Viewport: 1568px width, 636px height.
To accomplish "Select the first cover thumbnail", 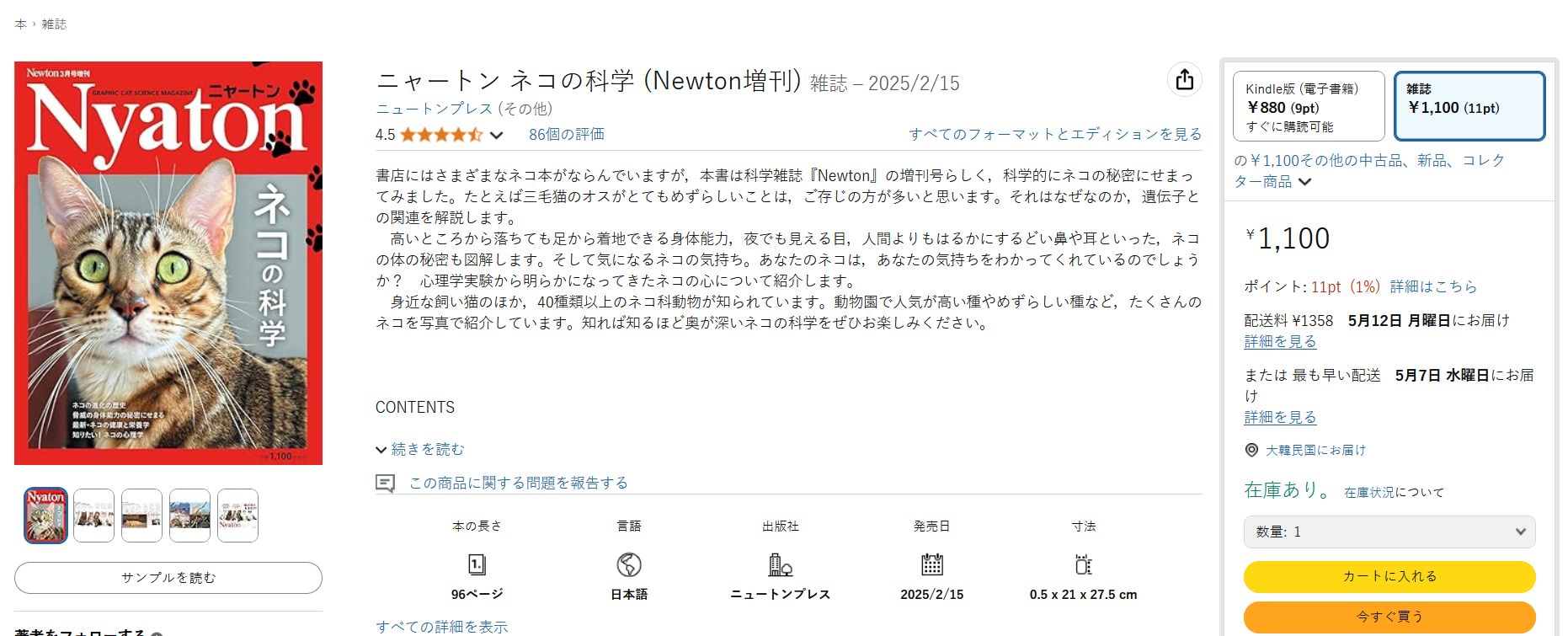I will pos(45,515).
